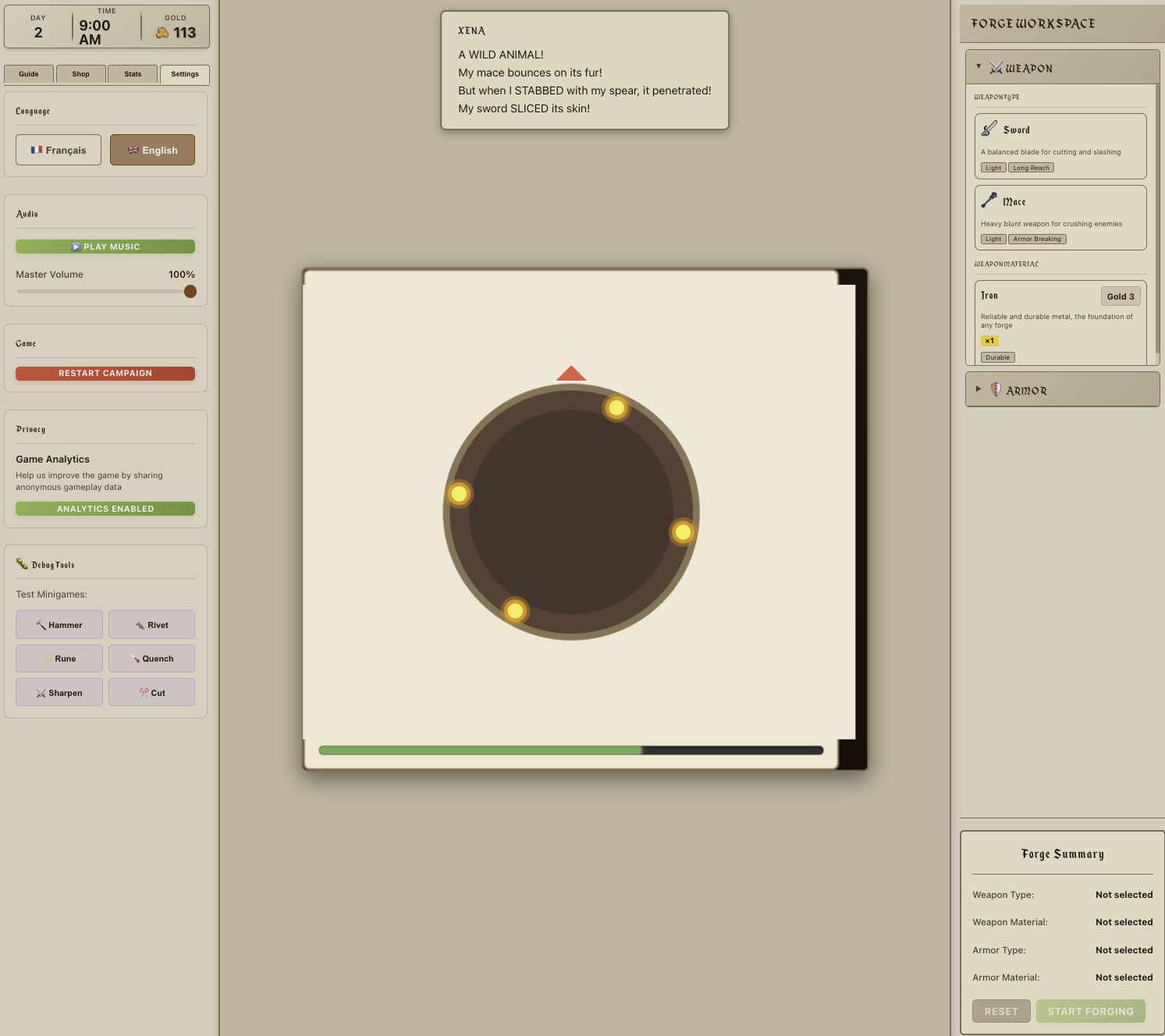
Task: Toggle the Analytics Enabled setting
Action: coord(105,509)
